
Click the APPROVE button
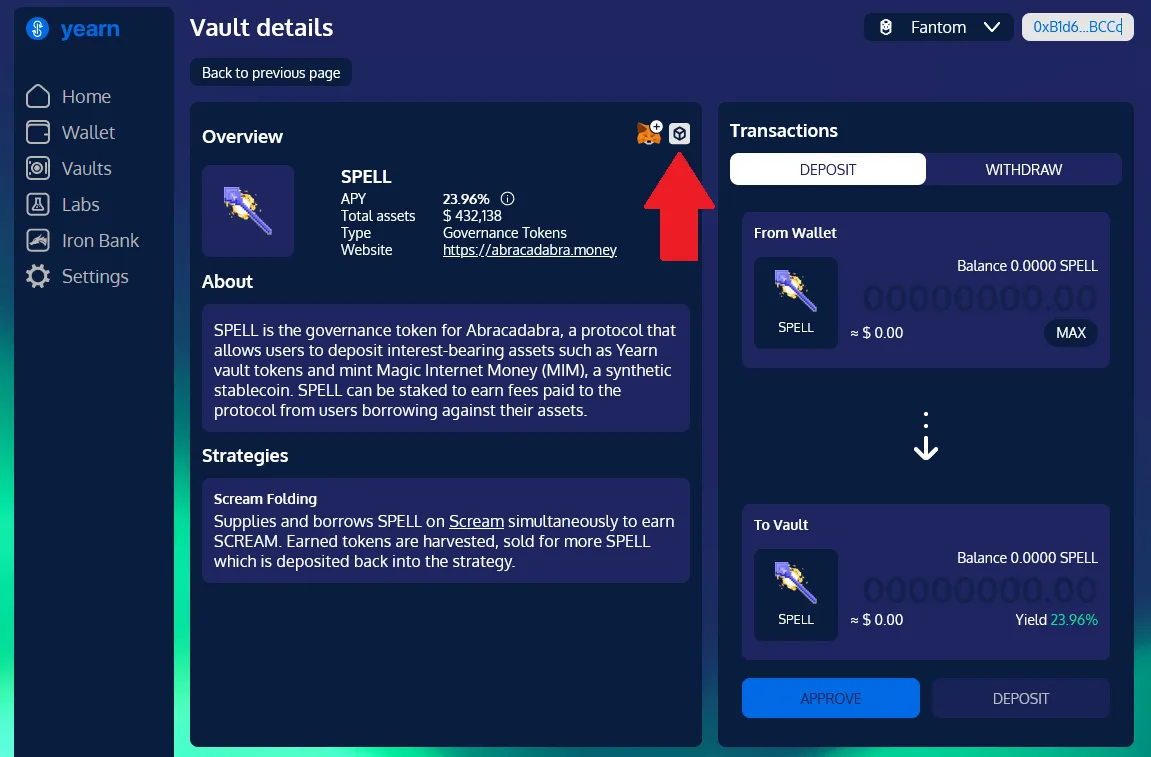tap(831, 698)
